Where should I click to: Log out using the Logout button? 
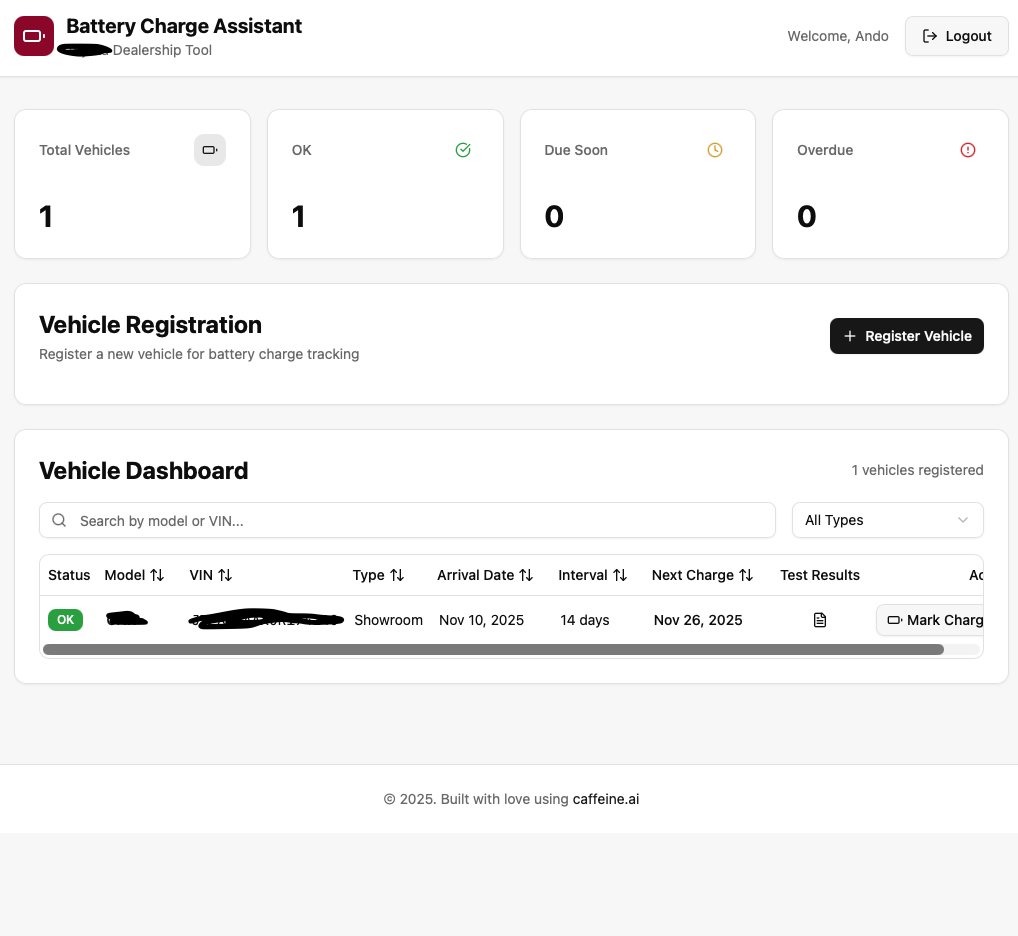[956, 36]
